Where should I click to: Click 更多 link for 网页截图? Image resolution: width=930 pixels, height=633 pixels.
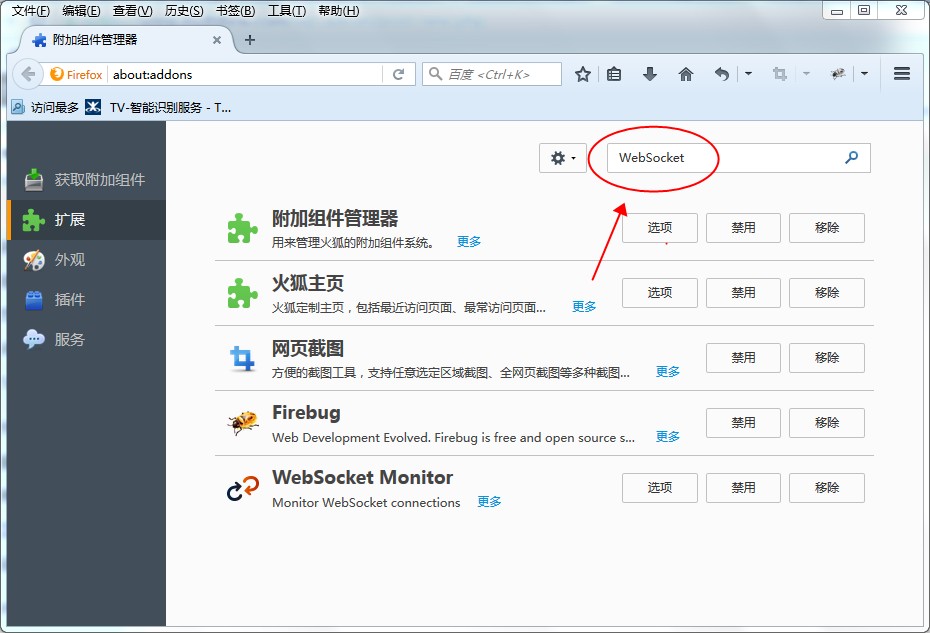pos(667,372)
